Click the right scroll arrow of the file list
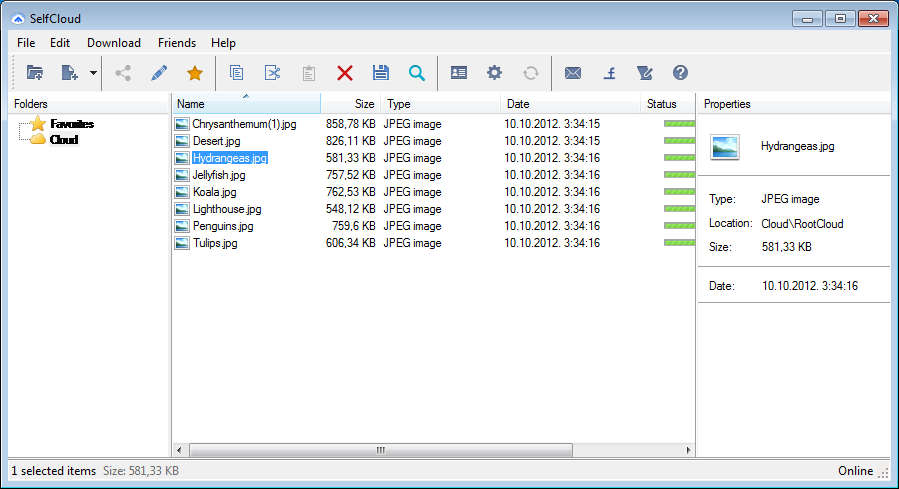Viewport: 899px width, 489px height. 688,451
